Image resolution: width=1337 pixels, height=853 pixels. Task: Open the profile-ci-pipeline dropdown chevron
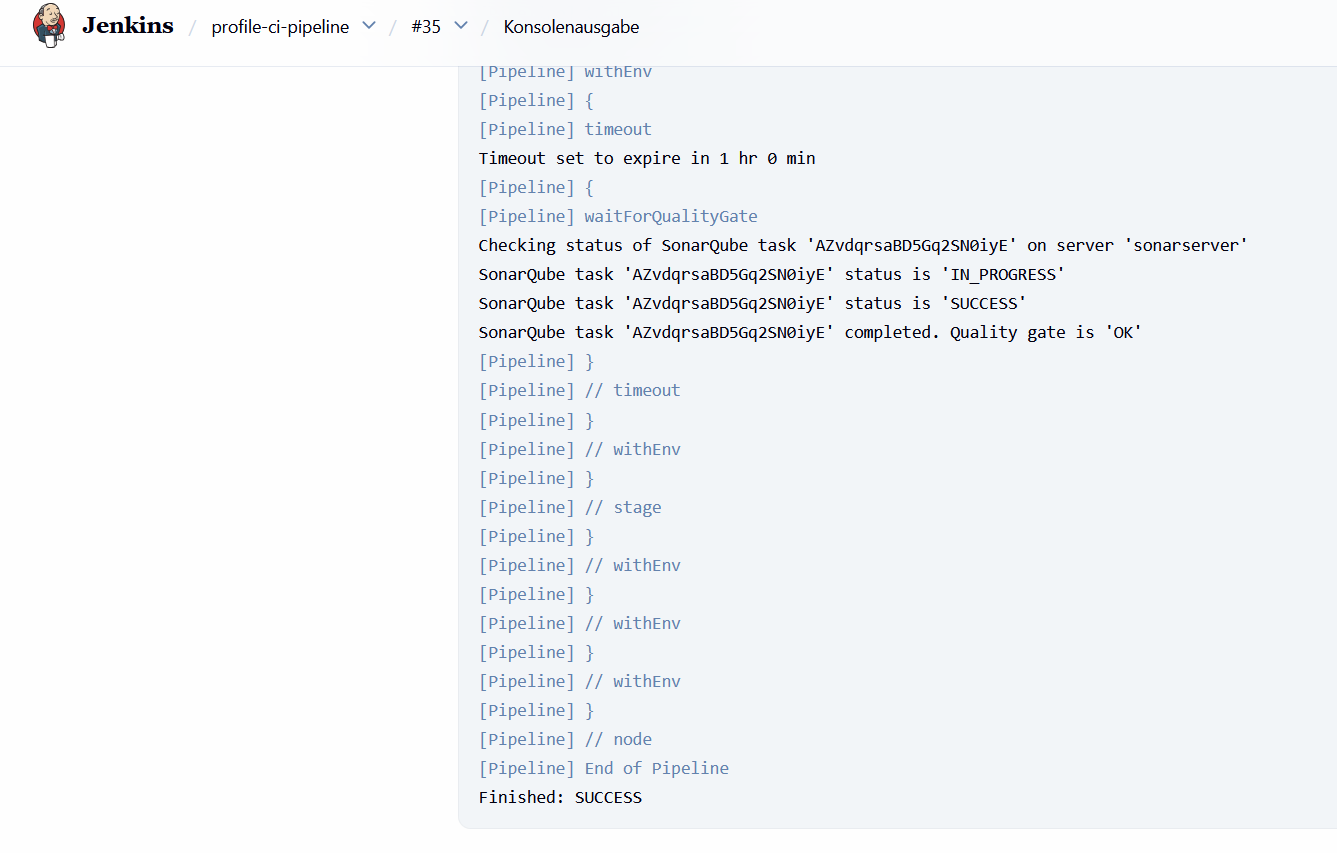point(369,27)
